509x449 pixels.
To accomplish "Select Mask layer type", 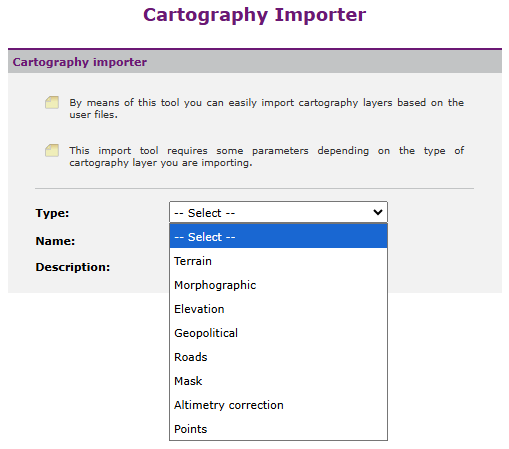I will tap(278, 381).
